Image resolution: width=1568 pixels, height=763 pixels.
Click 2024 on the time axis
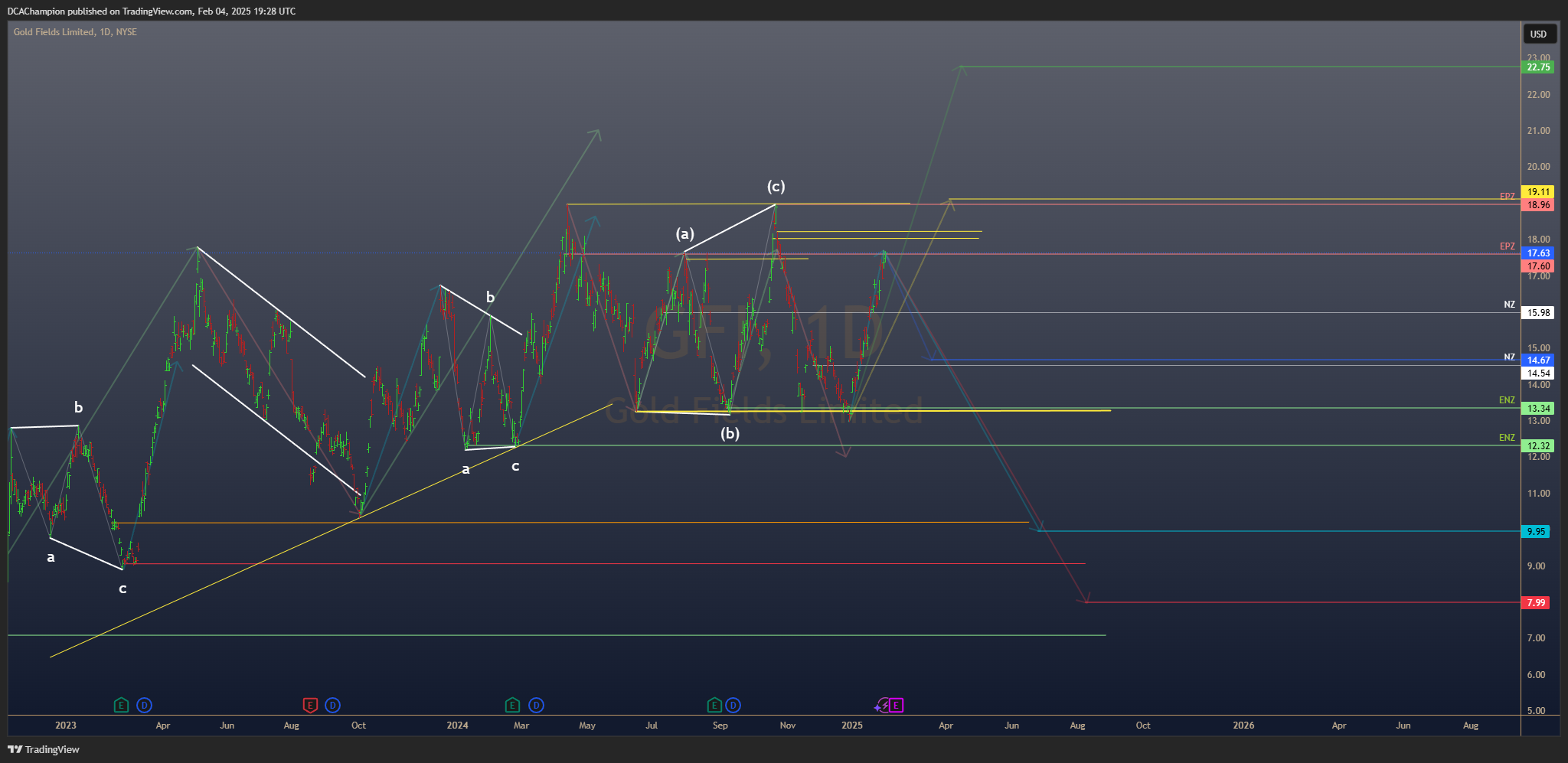457,726
